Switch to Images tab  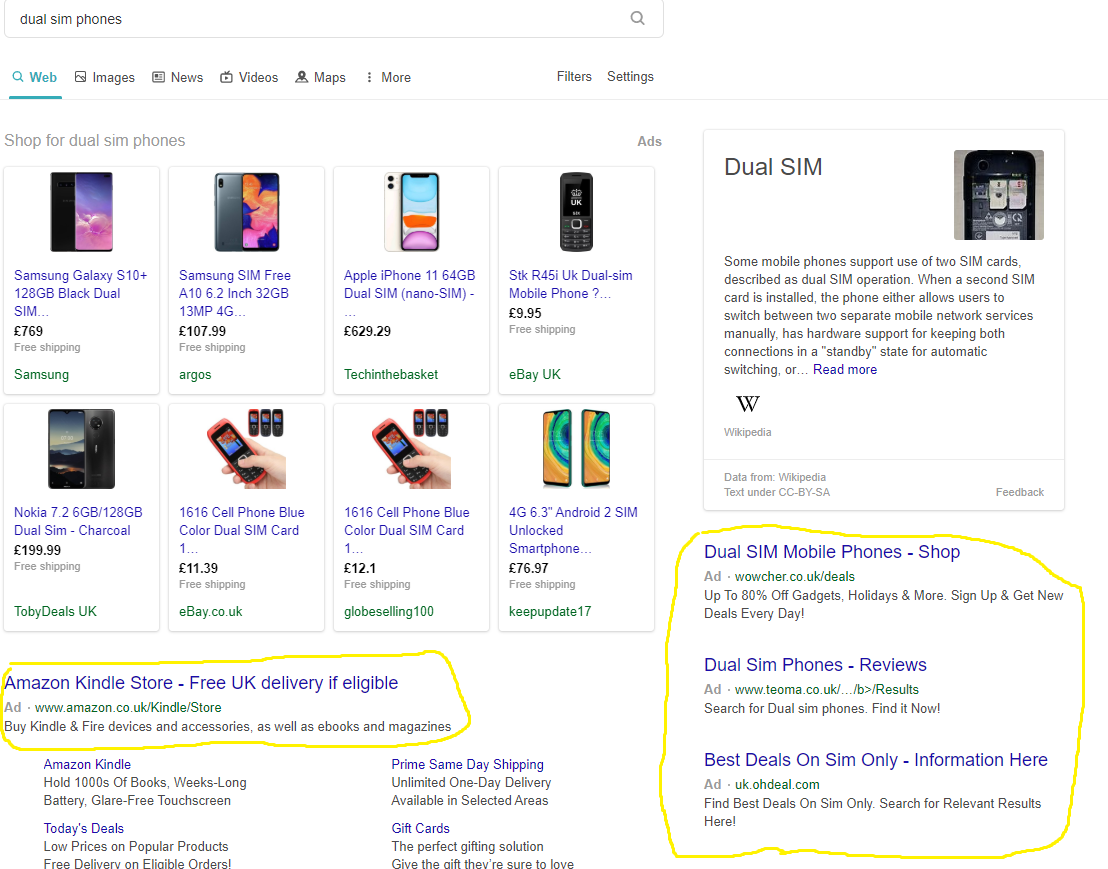click(x=105, y=77)
